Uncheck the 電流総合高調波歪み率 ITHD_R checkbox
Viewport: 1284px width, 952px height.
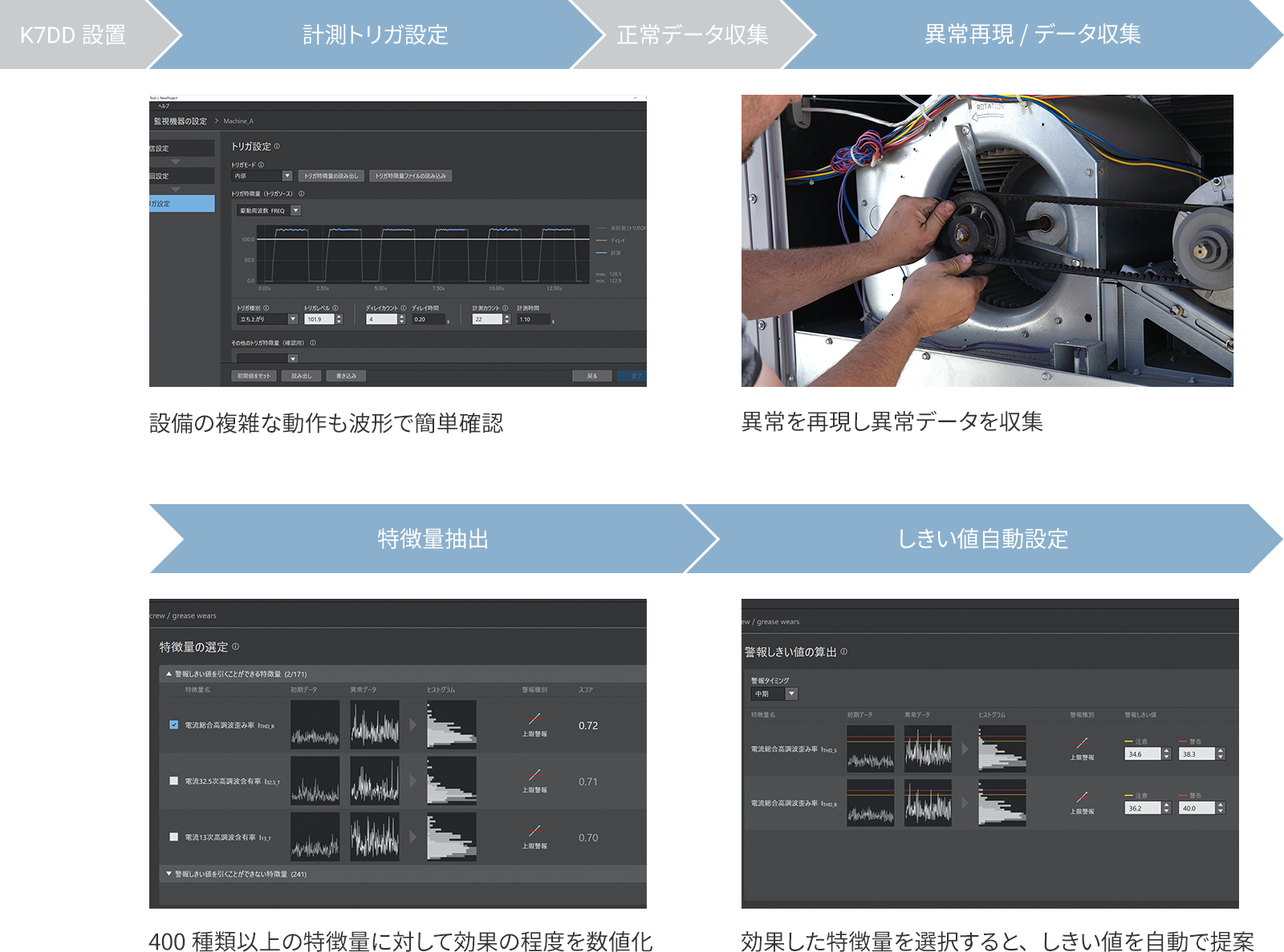(x=174, y=724)
